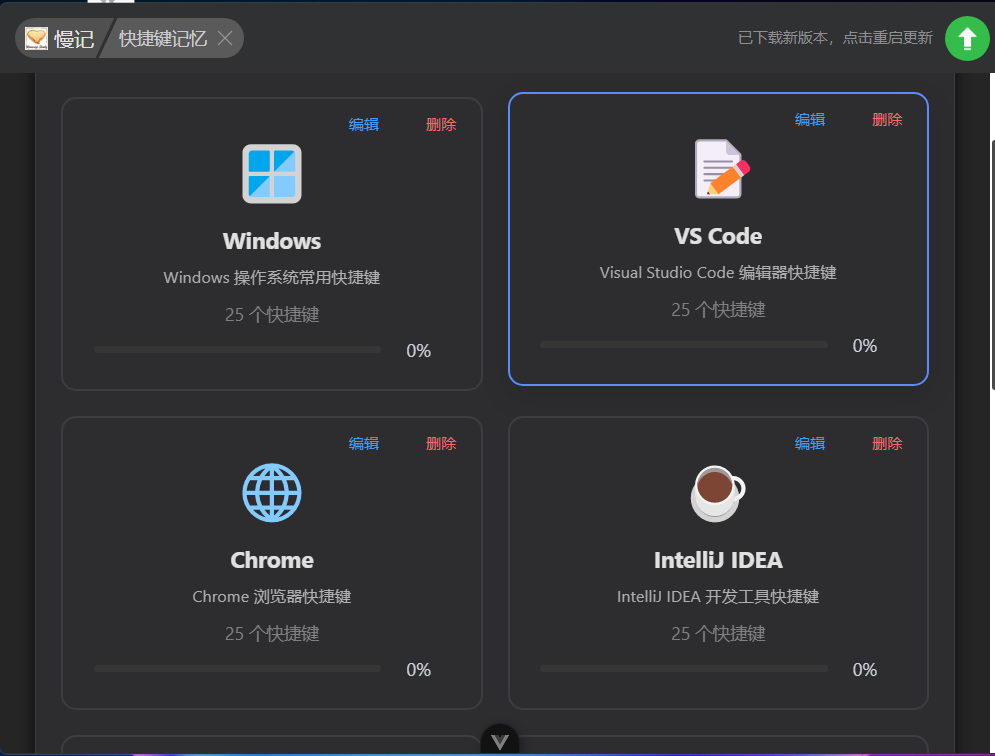
Task: Click '25 个快捷键' in IntelliJ IDEA card
Action: [x=718, y=633]
